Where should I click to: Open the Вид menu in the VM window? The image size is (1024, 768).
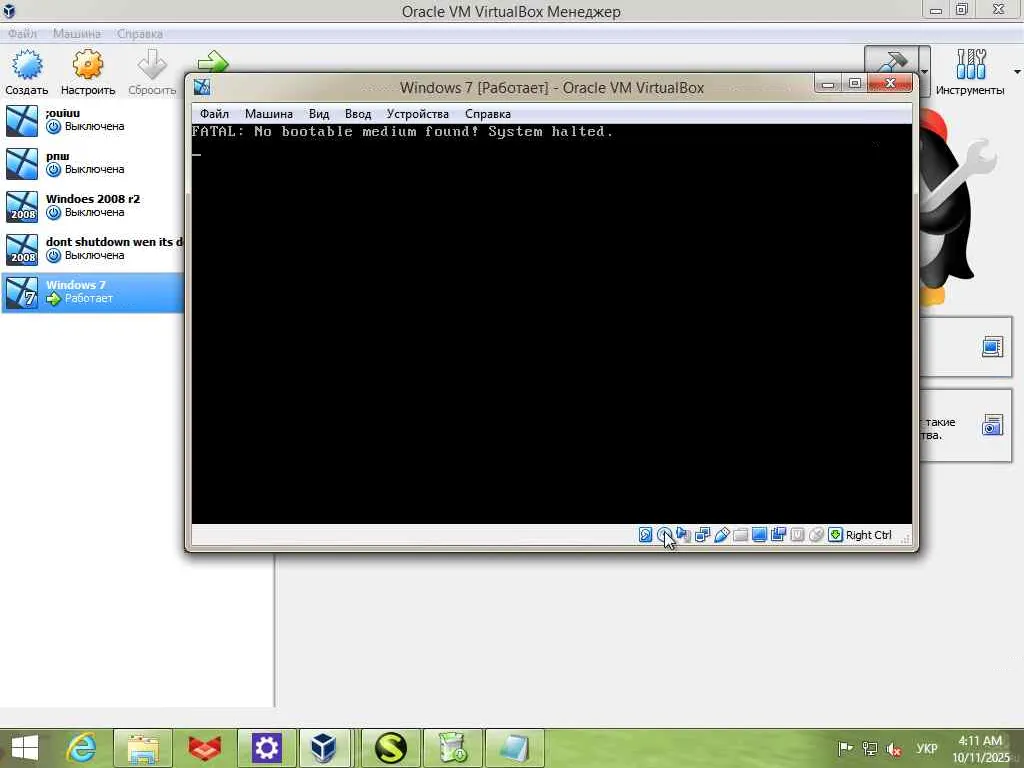319,114
